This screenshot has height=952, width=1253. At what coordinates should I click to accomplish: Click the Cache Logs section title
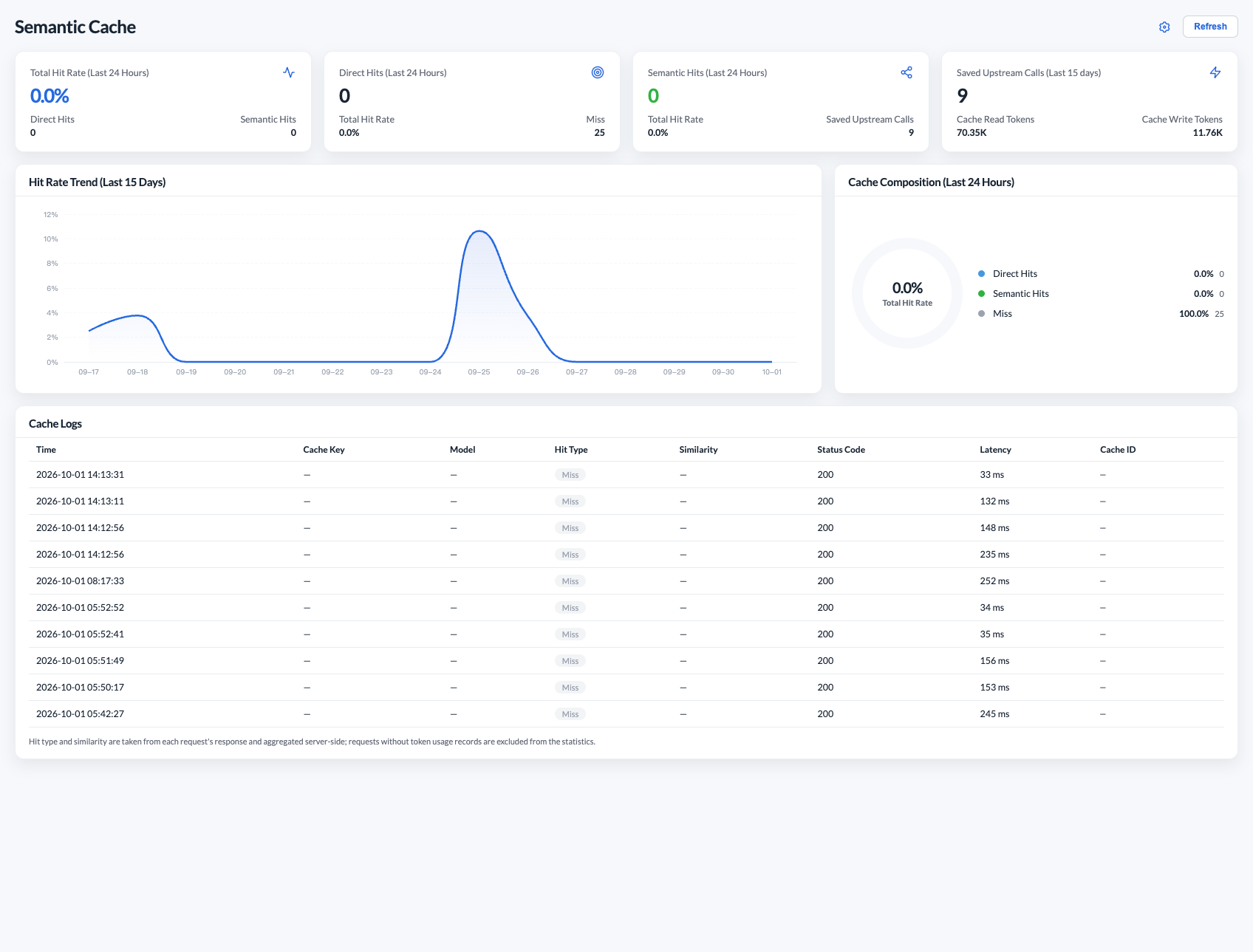tap(55, 424)
